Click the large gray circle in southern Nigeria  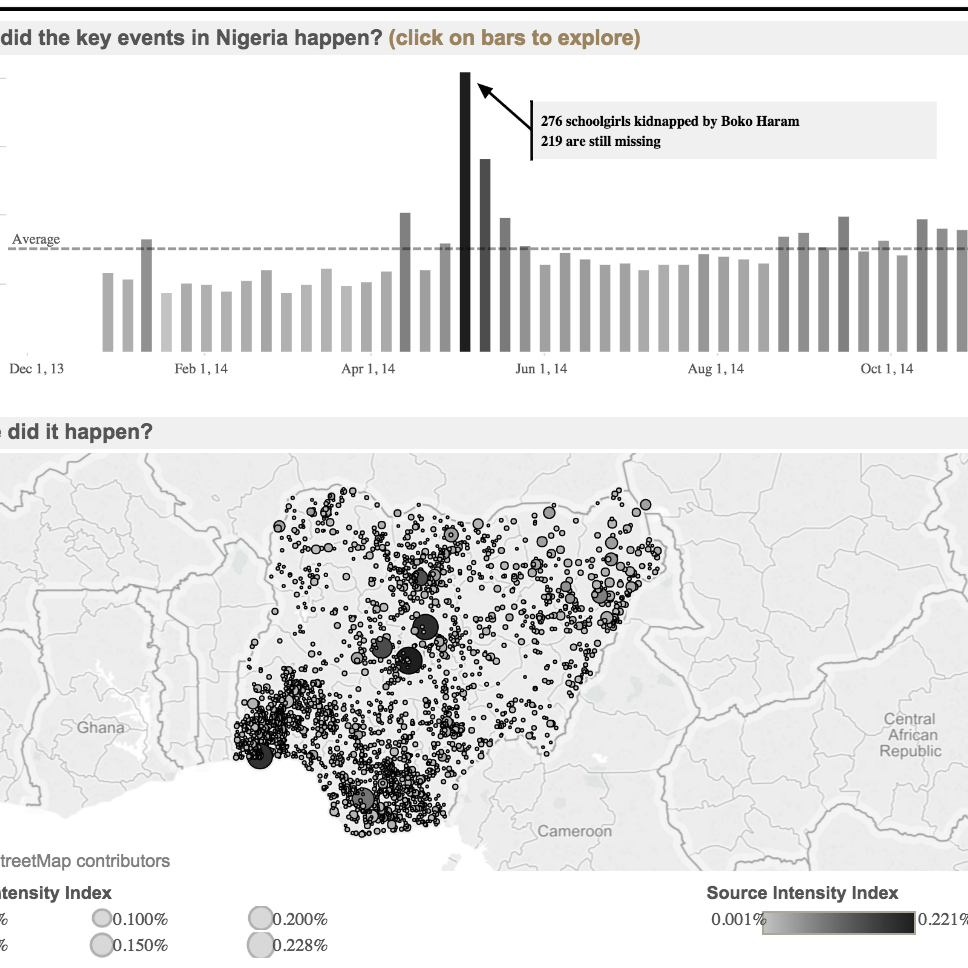coord(363,799)
